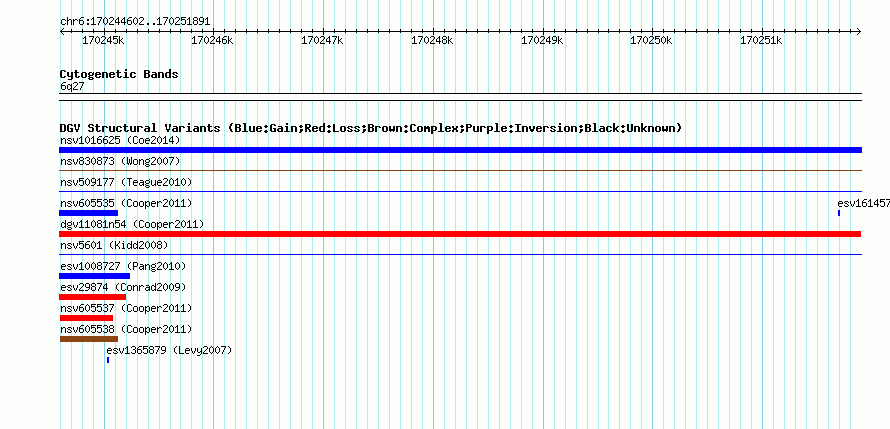
Task: Open esv1008727 (Pang2010) variant label
Action: tap(123, 266)
